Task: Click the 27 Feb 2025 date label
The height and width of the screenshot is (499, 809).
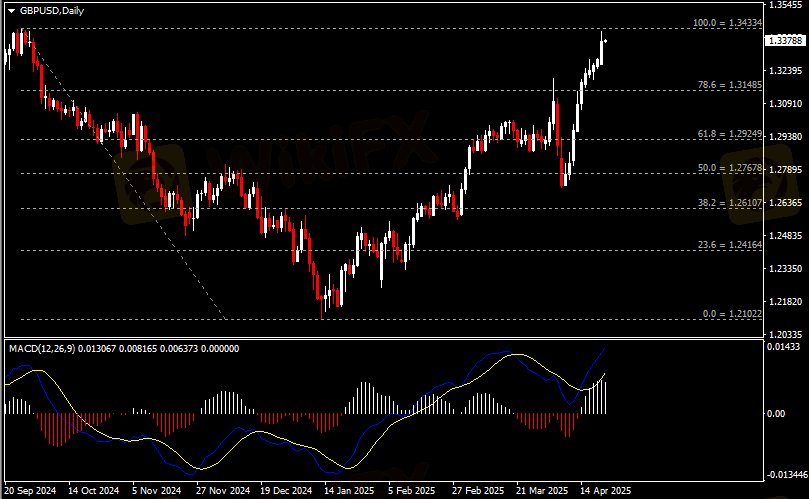Action: pos(477,491)
